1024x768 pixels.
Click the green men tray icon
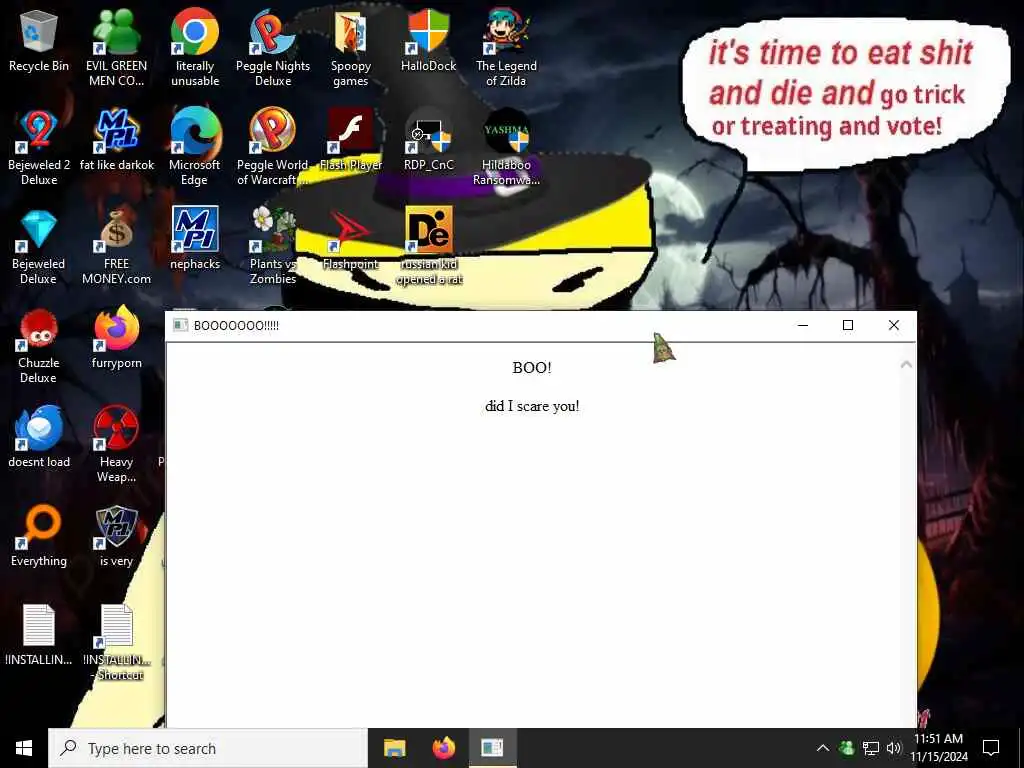(x=847, y=748)
